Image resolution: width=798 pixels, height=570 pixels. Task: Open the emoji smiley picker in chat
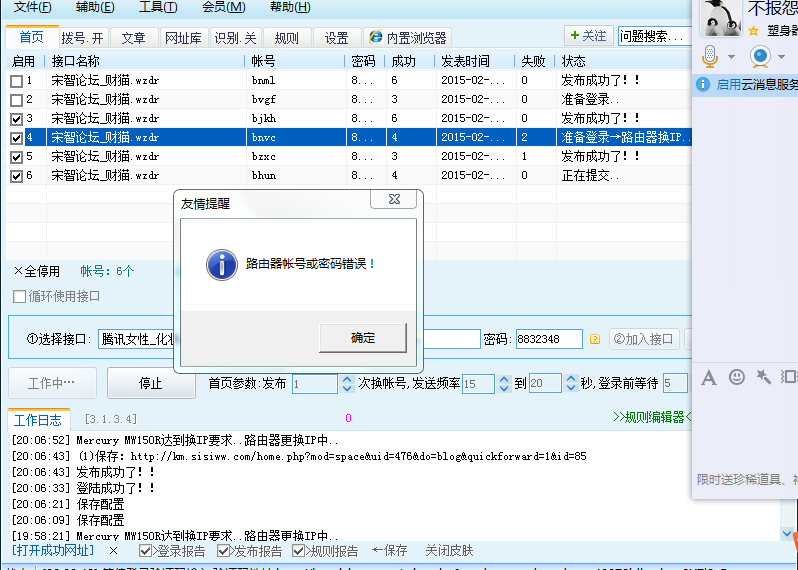(x=736, y=377)
